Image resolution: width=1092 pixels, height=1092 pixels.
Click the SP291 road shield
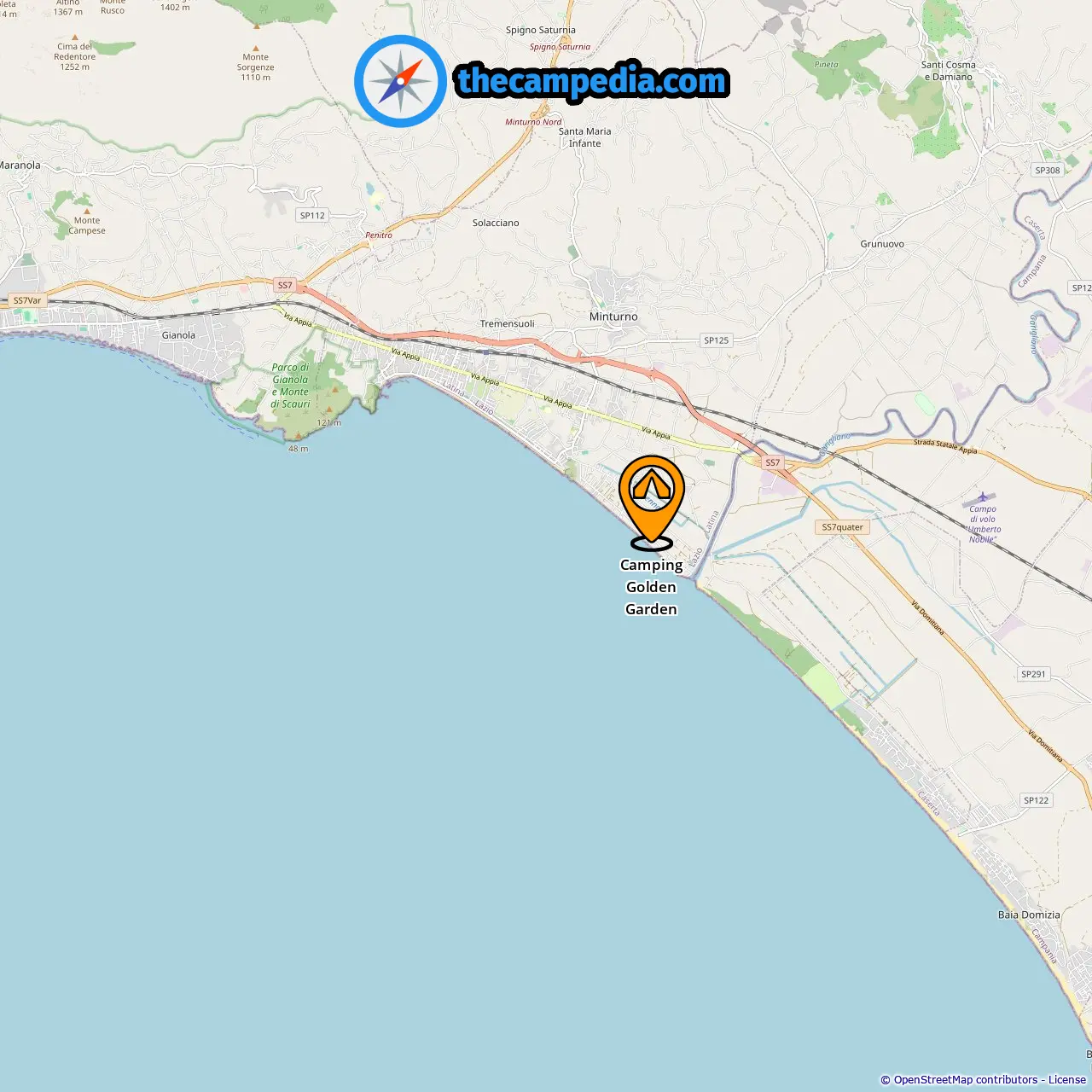coord(1033,674)
